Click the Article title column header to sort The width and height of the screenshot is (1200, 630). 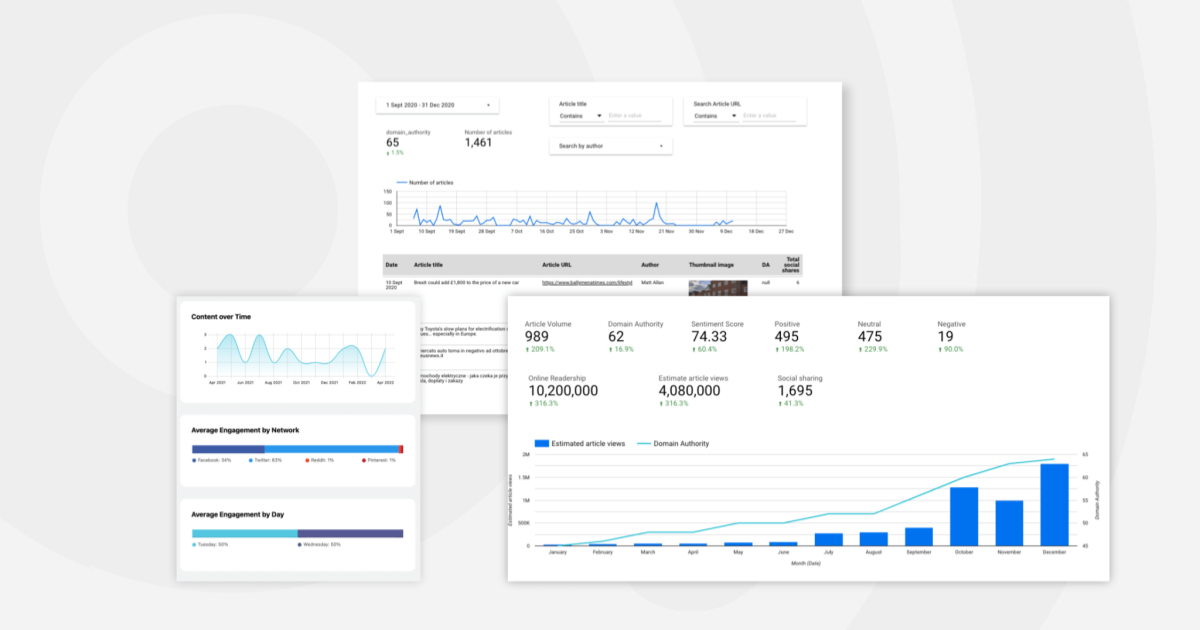click(x=429, y=265)
